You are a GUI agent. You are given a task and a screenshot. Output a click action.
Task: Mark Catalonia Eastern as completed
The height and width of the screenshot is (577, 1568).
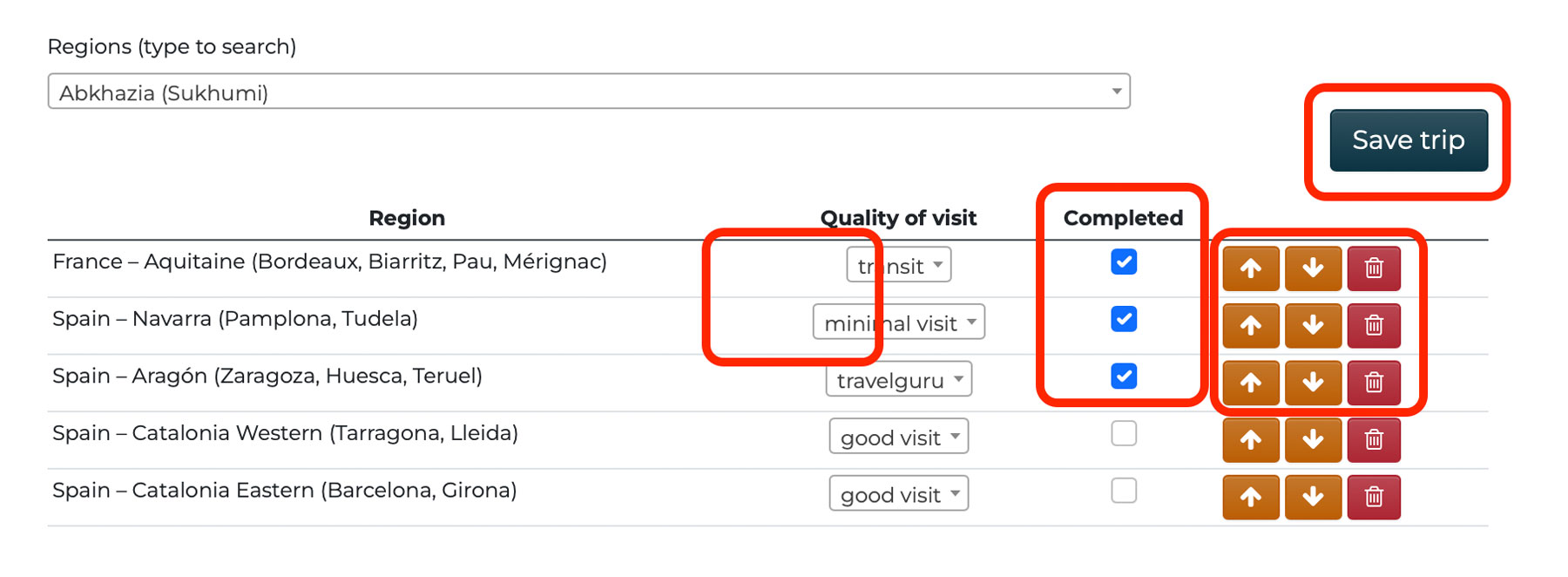point(1124,491)
